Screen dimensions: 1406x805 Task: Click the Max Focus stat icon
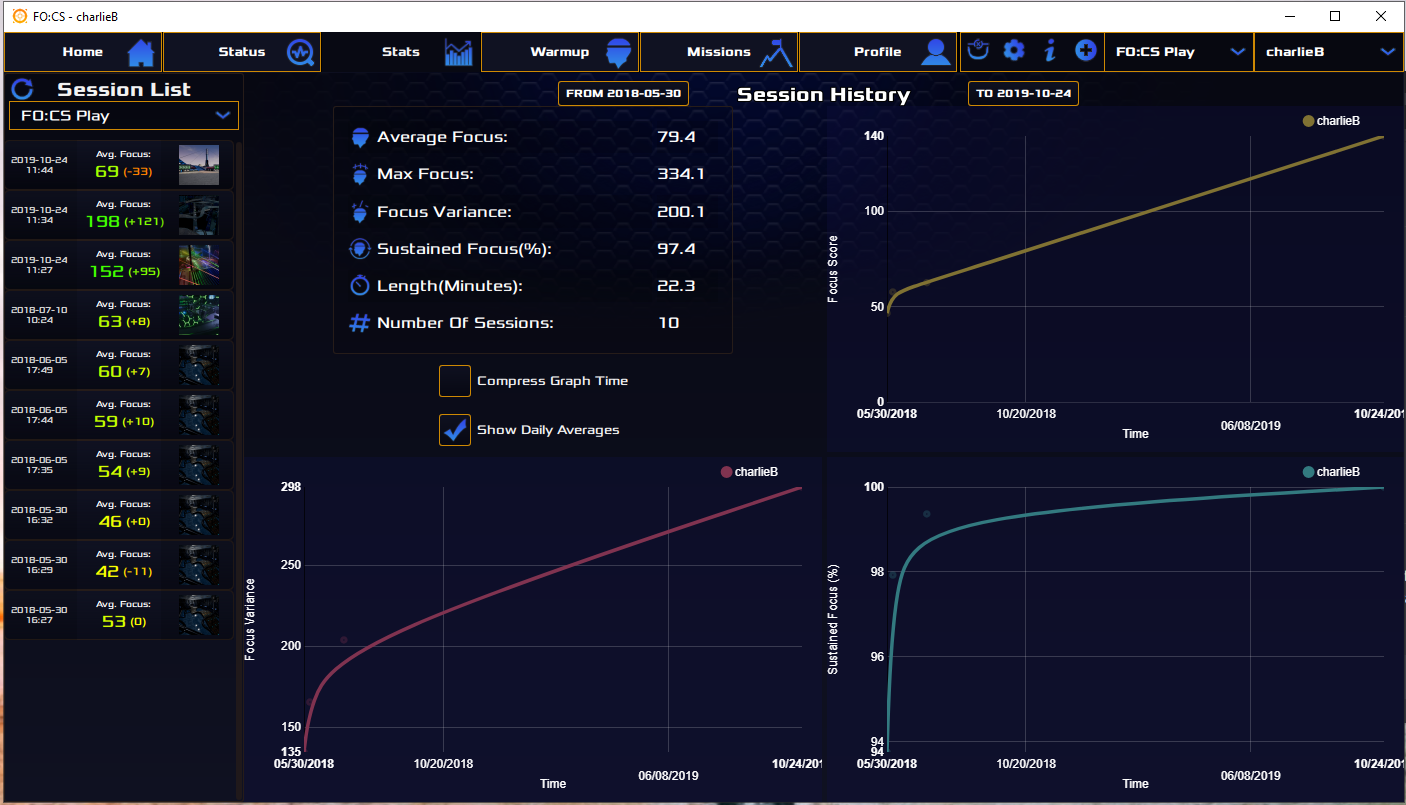pos(361,174)
